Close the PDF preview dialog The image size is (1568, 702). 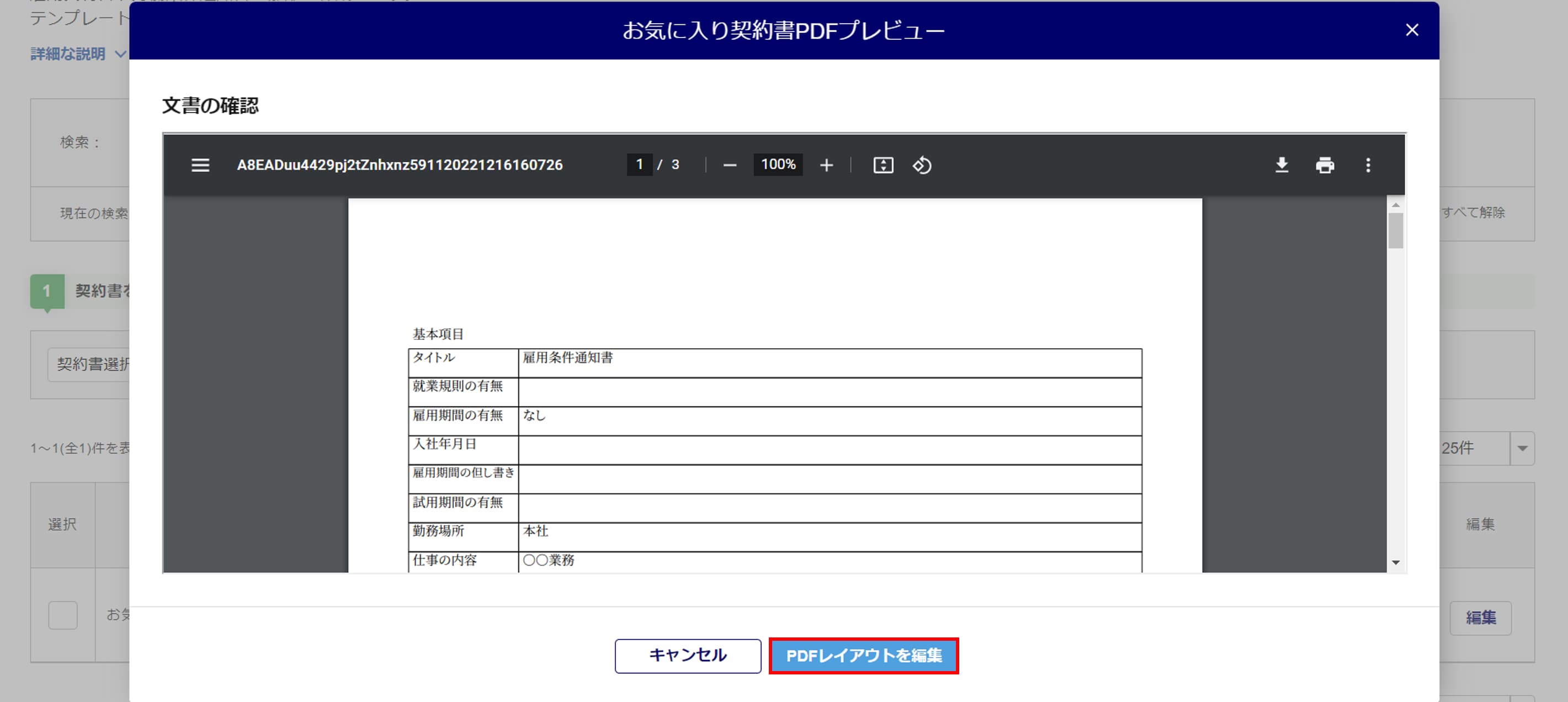pyautogui.click(x=1412, y=30)
